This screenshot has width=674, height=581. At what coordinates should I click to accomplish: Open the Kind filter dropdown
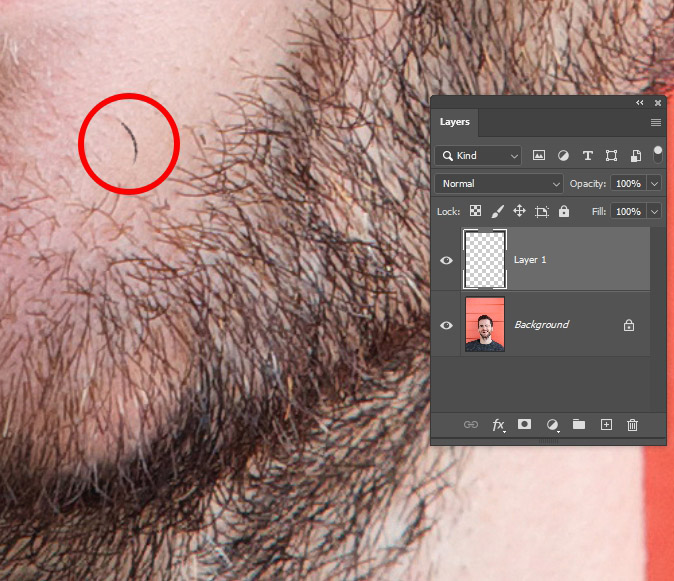478,156
